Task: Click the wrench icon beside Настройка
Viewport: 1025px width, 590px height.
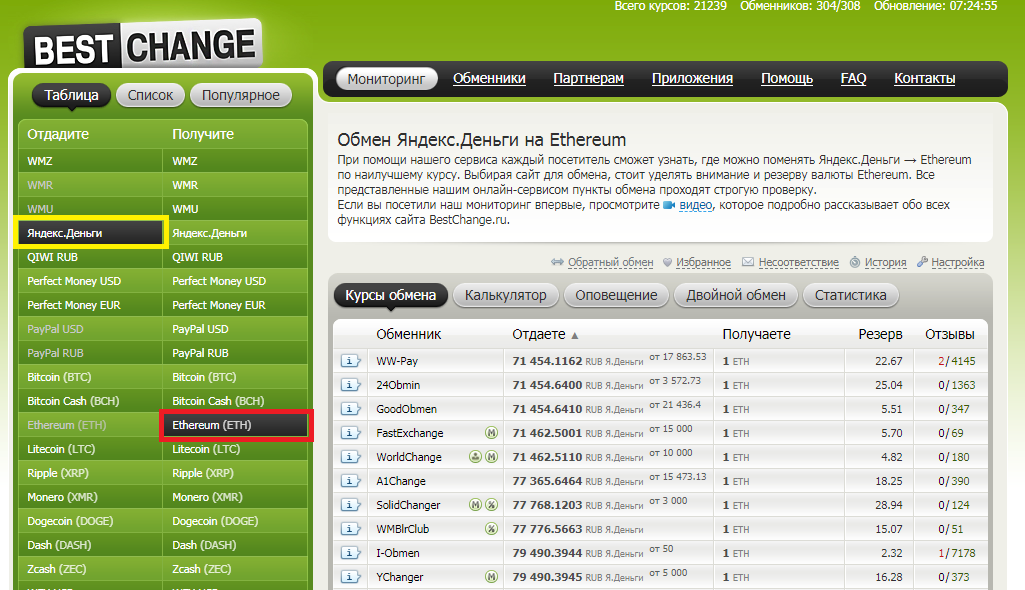Action: (922, 262)
